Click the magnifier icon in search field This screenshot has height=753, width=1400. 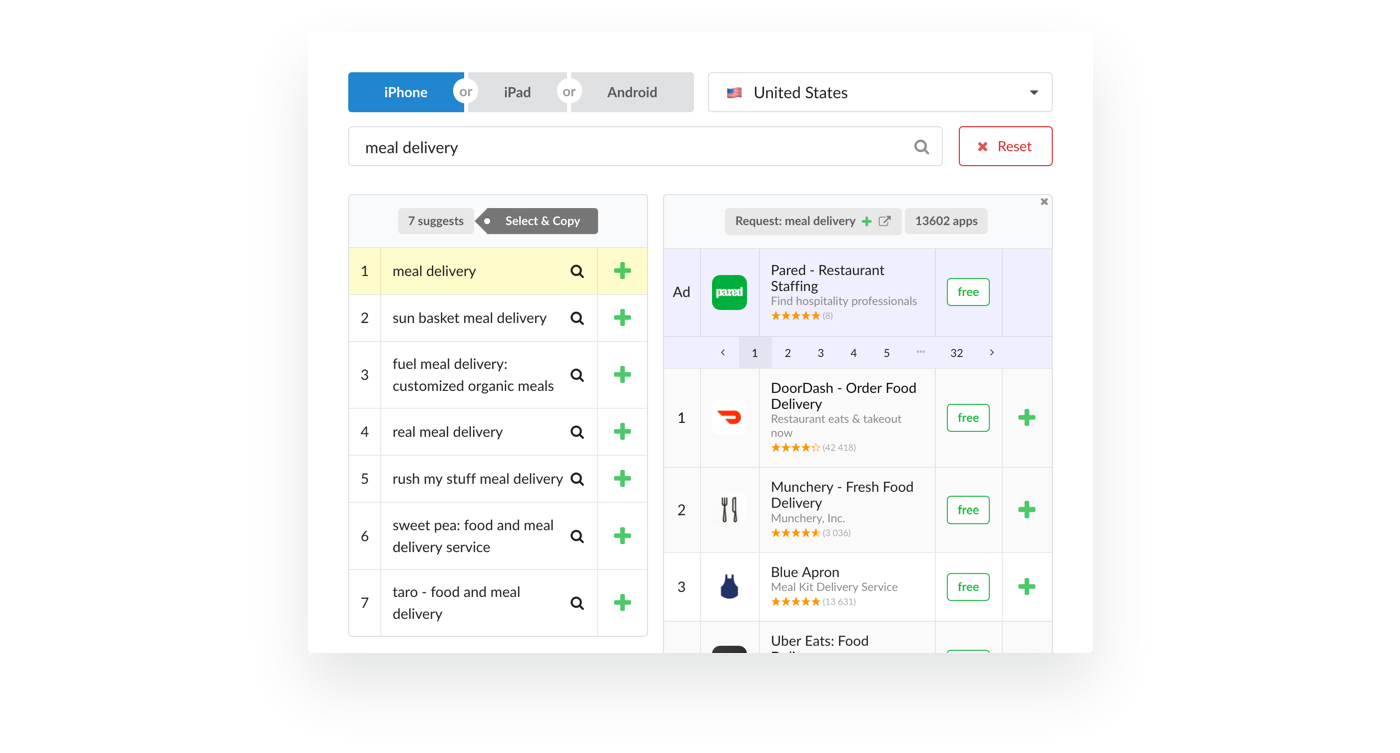(921, 147)
